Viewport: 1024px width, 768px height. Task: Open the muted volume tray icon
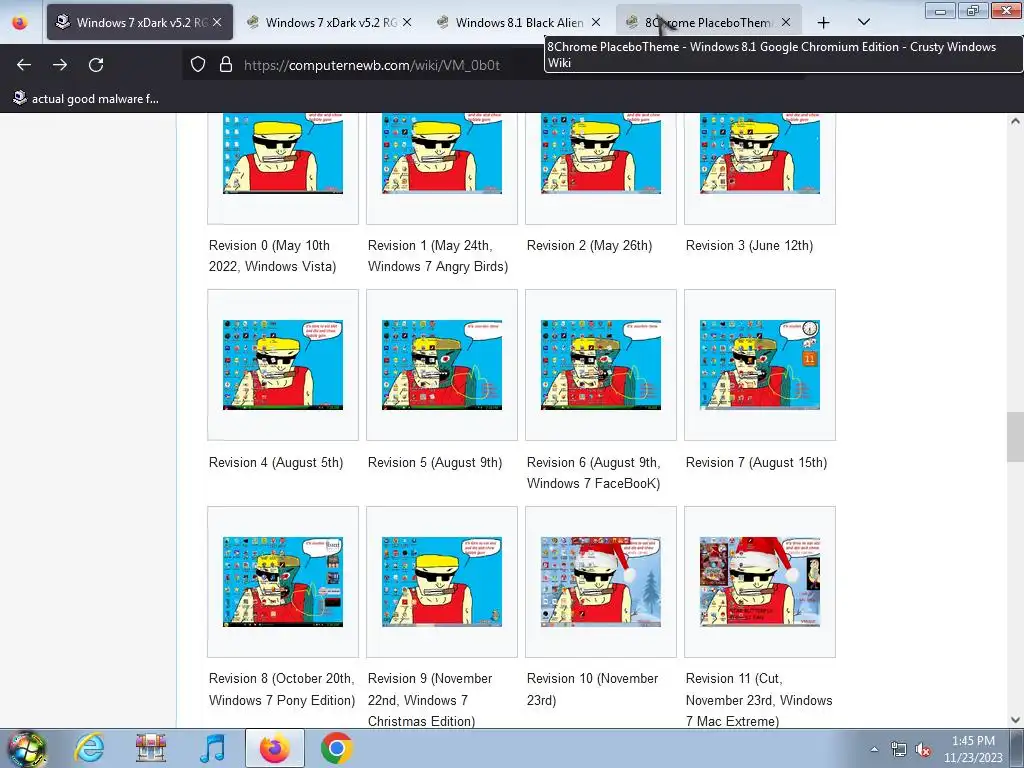point(923,750)
